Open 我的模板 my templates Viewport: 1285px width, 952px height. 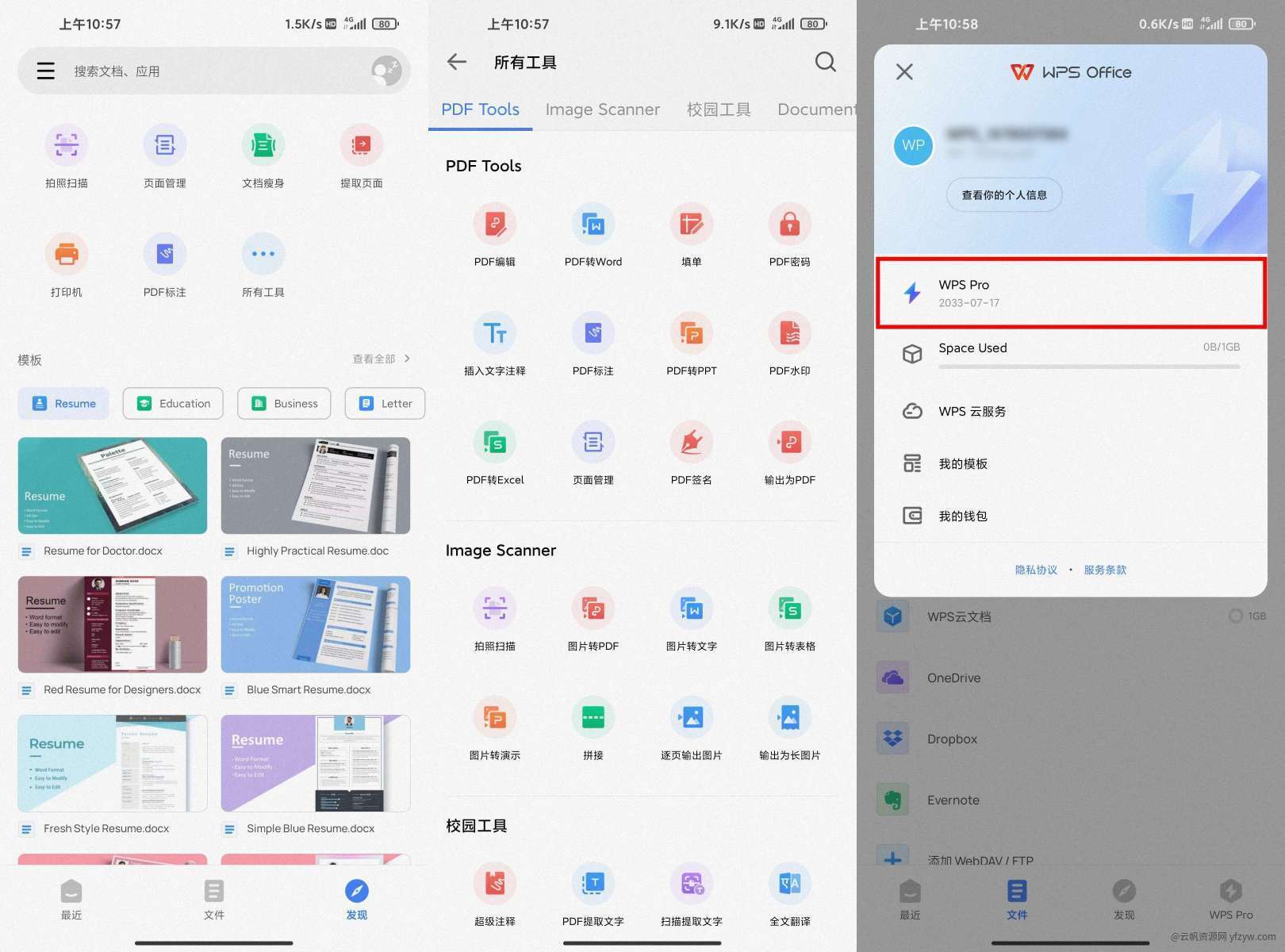(1071, 463)
